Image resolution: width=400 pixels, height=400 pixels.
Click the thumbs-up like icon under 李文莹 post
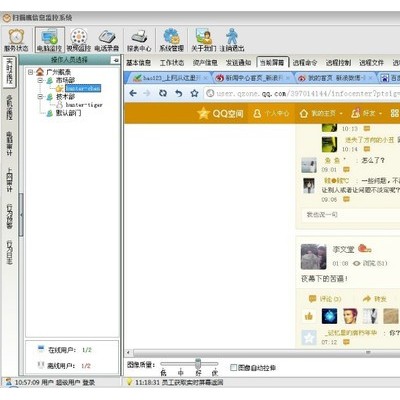(x=309, y=316)
